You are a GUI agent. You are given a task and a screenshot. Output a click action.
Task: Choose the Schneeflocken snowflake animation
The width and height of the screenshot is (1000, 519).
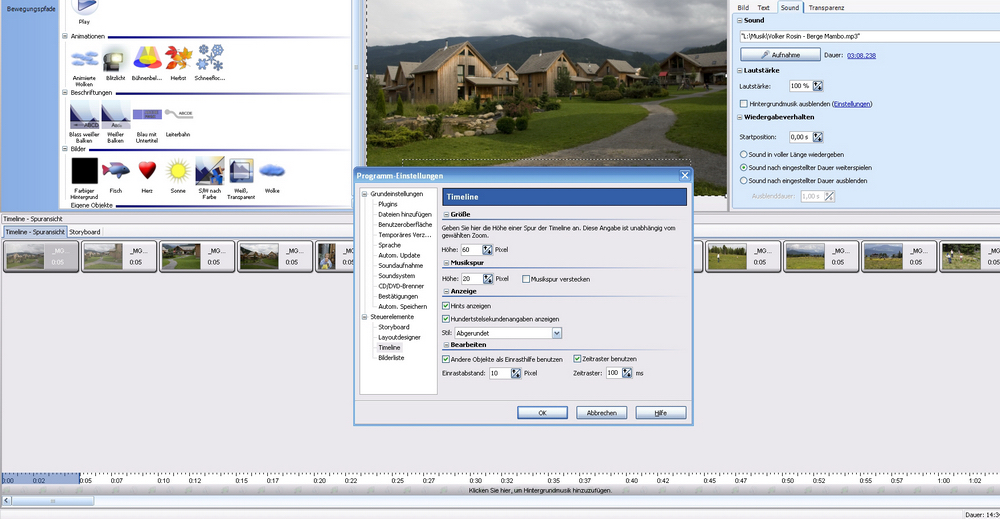(210, 59)
